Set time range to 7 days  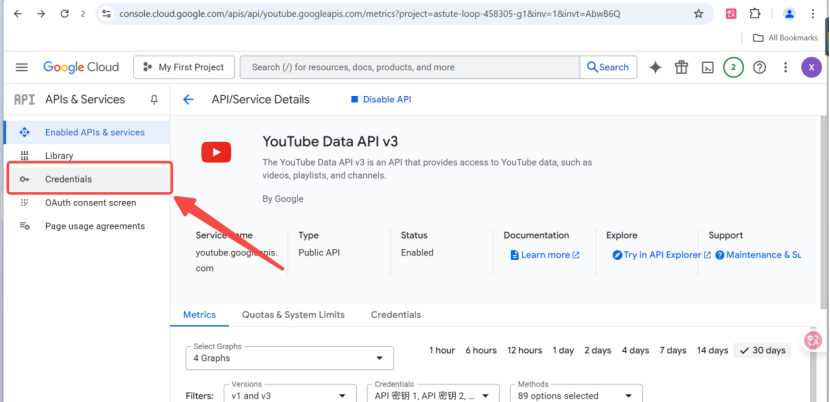click(673, 351)
